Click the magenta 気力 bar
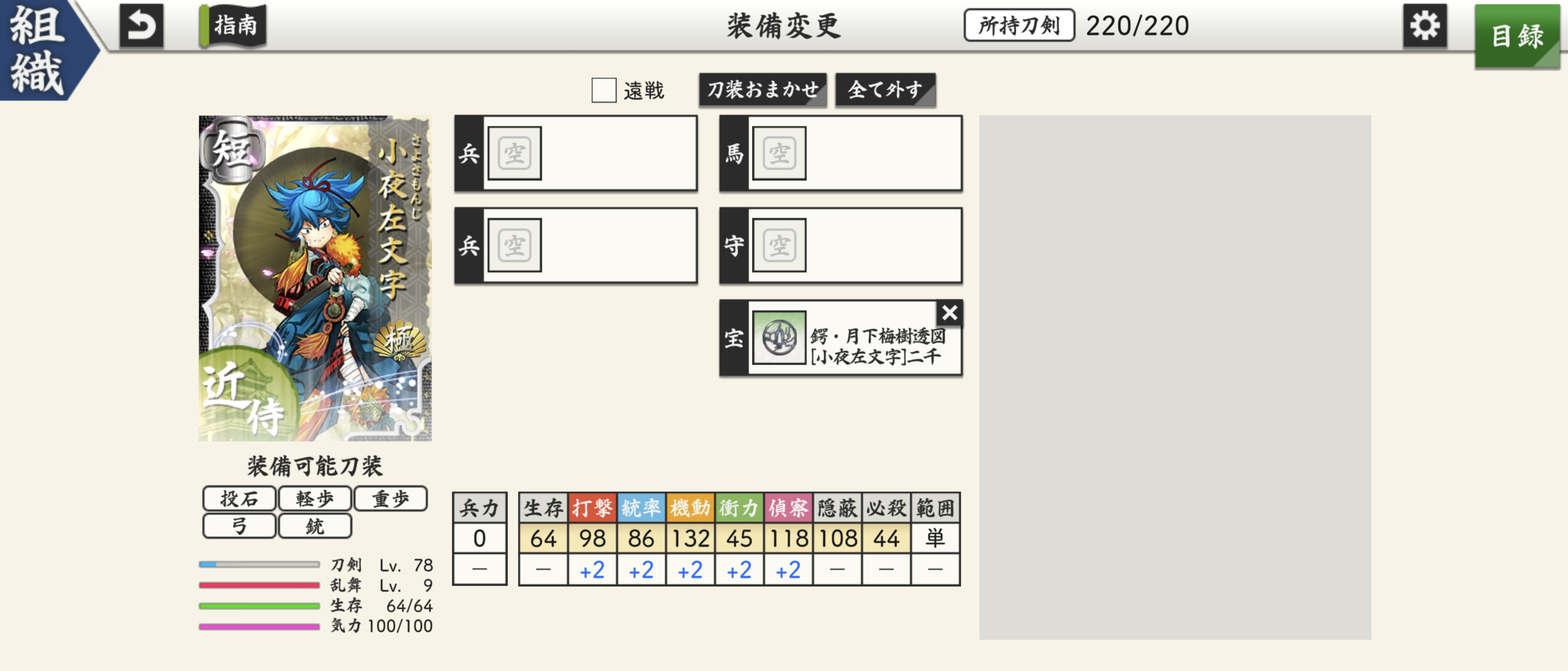 259,626
